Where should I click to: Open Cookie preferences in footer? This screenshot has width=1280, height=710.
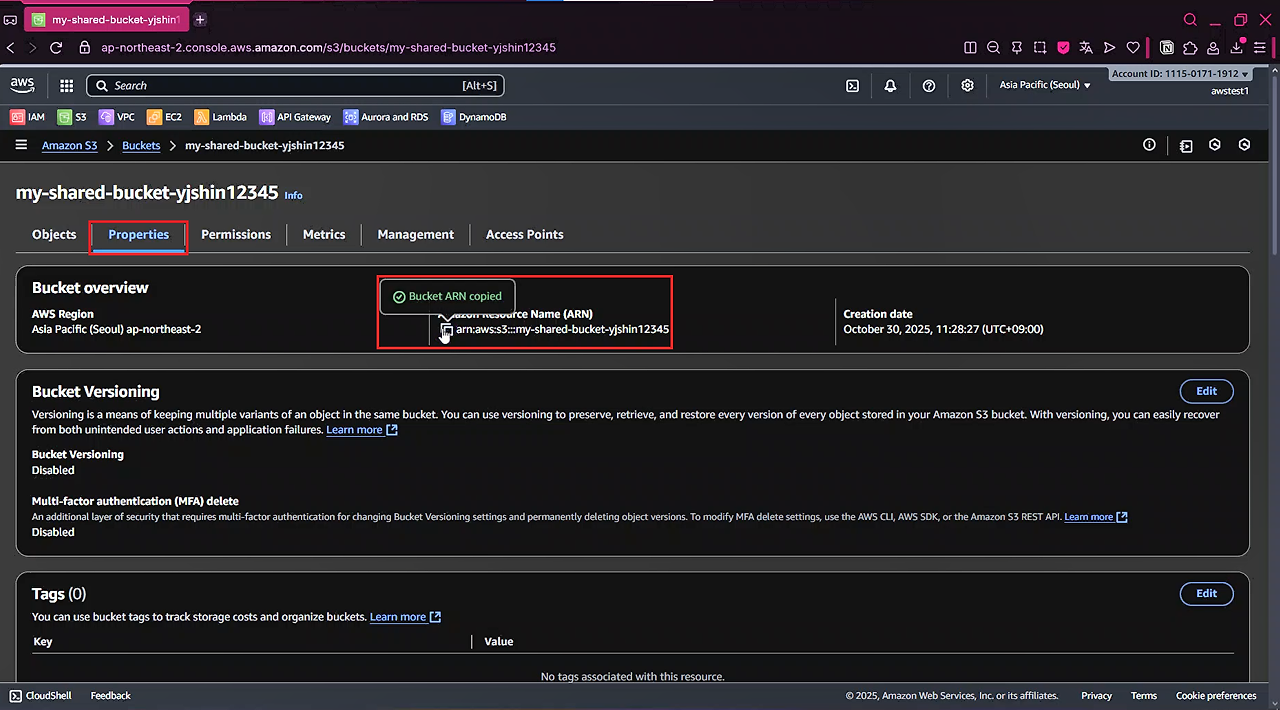(1216, 696)
